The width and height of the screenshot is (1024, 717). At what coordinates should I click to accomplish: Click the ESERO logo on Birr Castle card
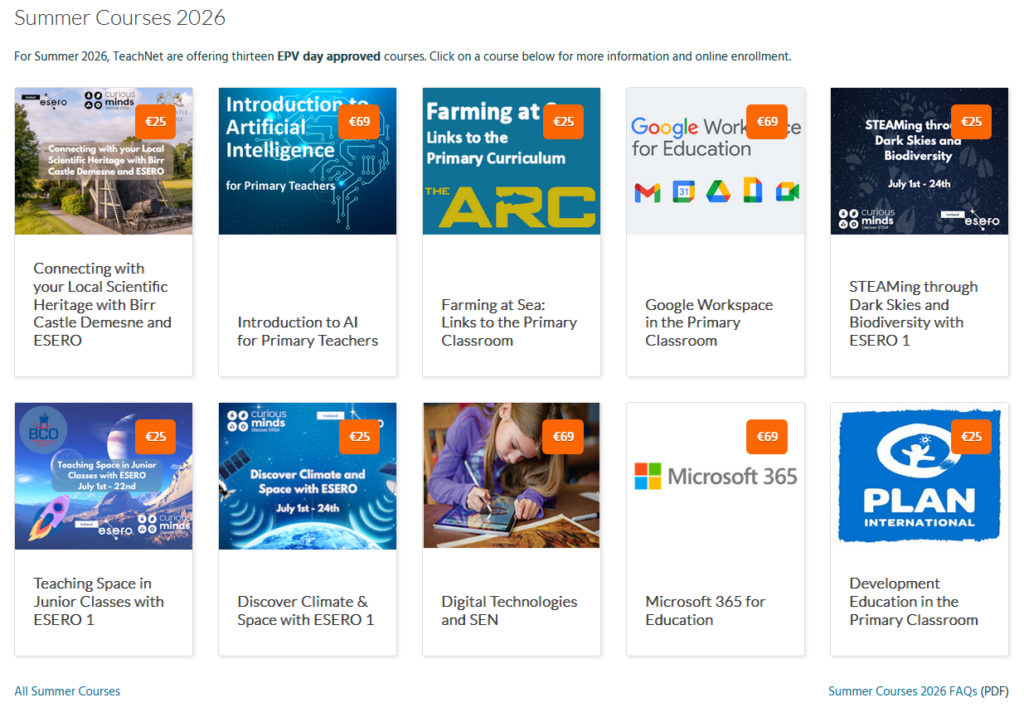pyautogui.click(x=53, y=101)
